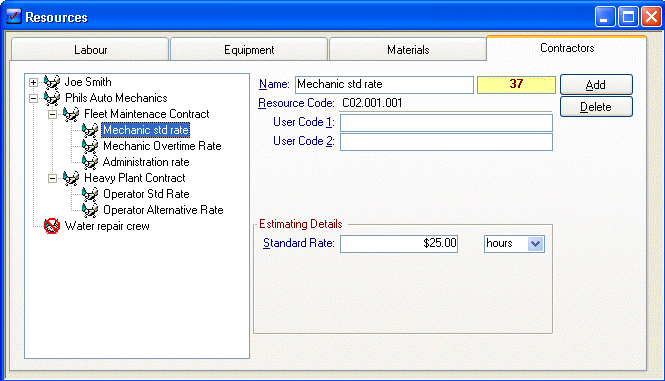Click the icon next to Fleet Maintenace Contract

tap(71, 114)
